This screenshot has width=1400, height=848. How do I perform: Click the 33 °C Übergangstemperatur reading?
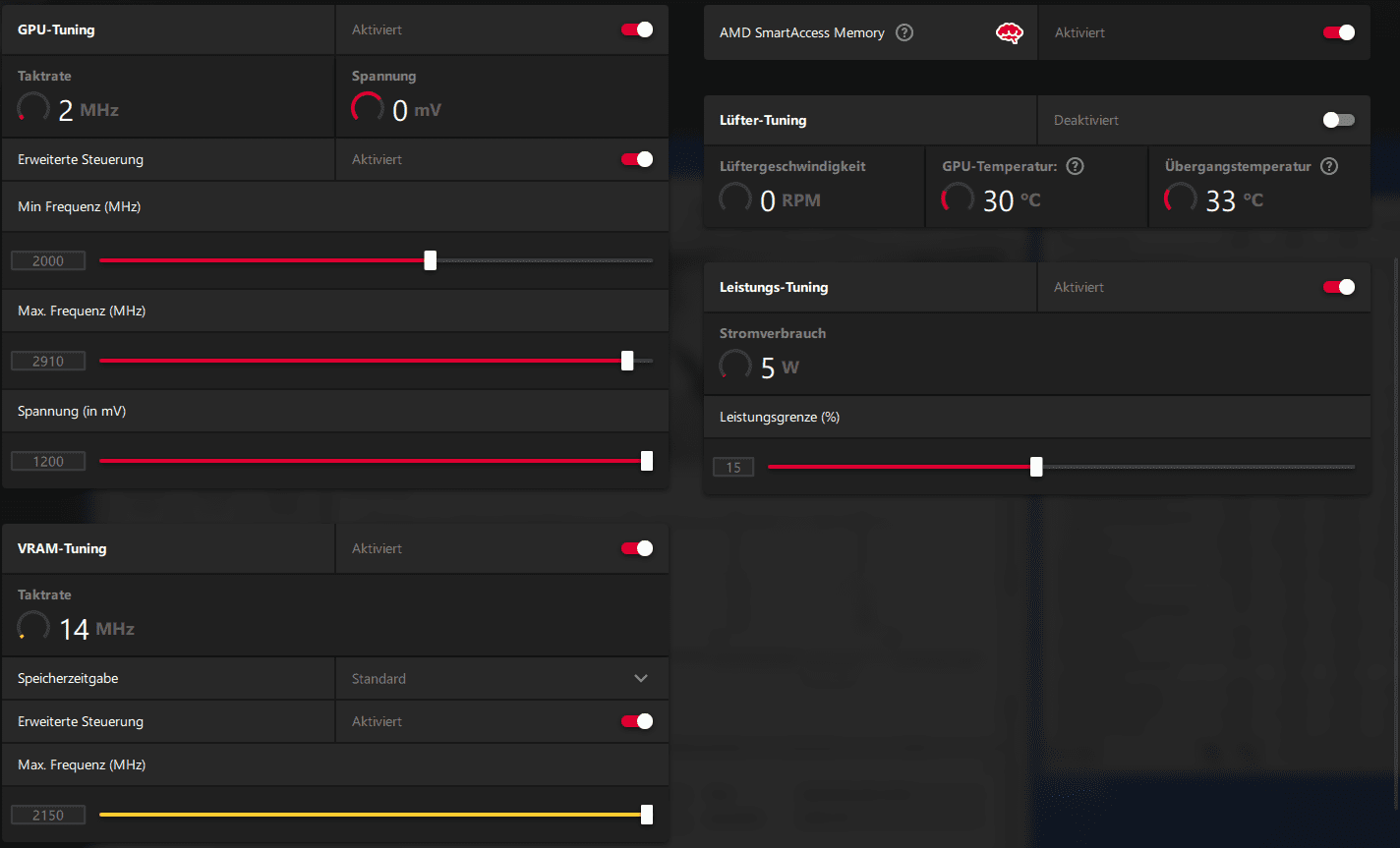(1235, 200)
